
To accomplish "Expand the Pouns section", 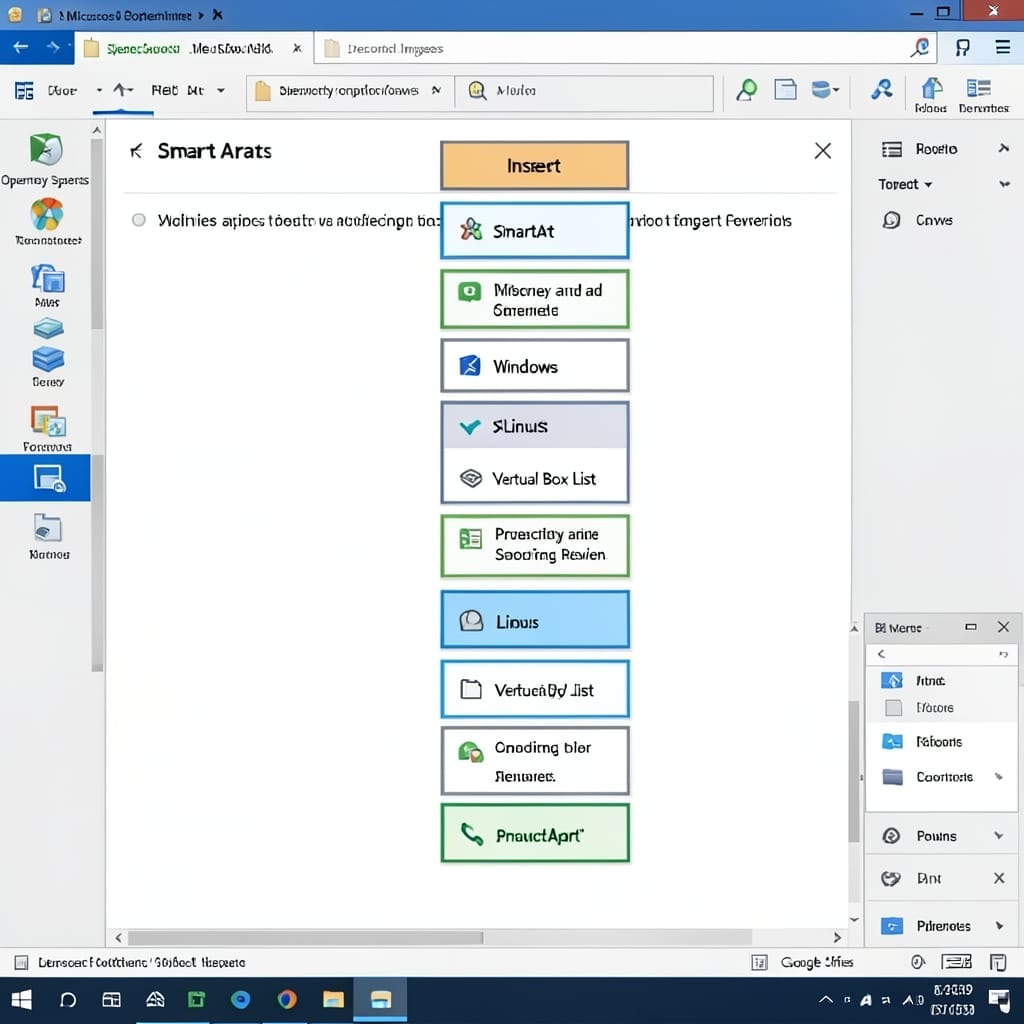I will [x=999, y=836].
